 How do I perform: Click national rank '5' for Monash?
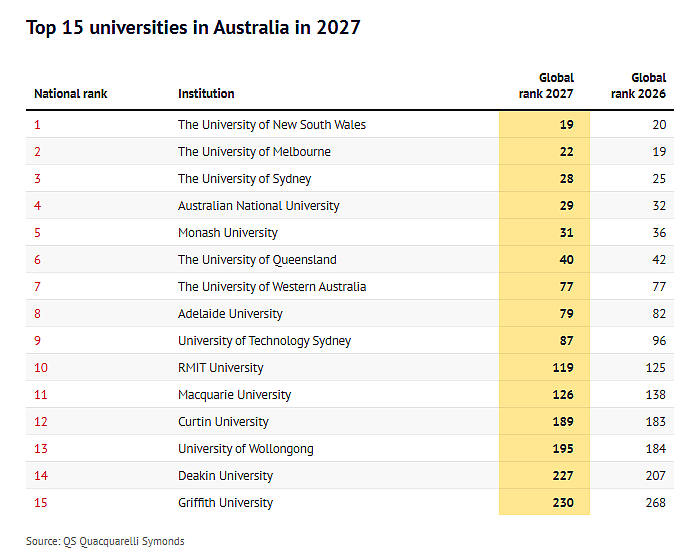click(x=37, y=233)
